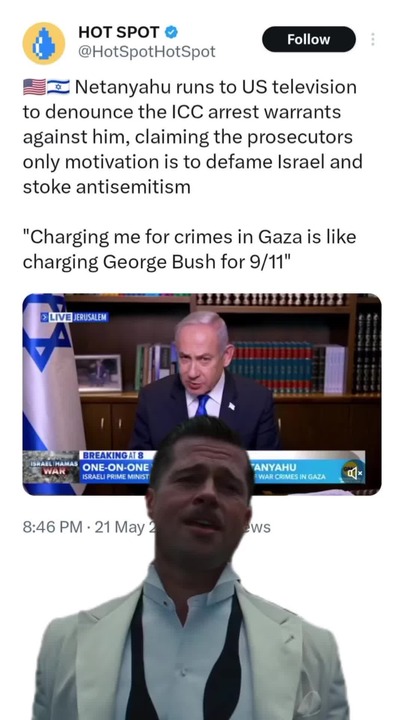This screenshot has height=720, width=404.
Task: Click the blue verified badge
Action: (x=171, y=32)
